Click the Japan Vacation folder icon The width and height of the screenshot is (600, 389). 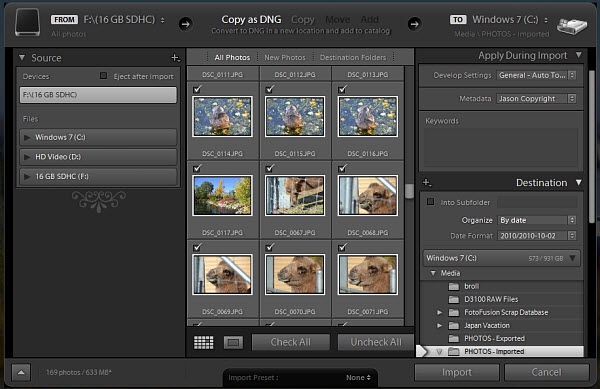[x=453, y=326]
